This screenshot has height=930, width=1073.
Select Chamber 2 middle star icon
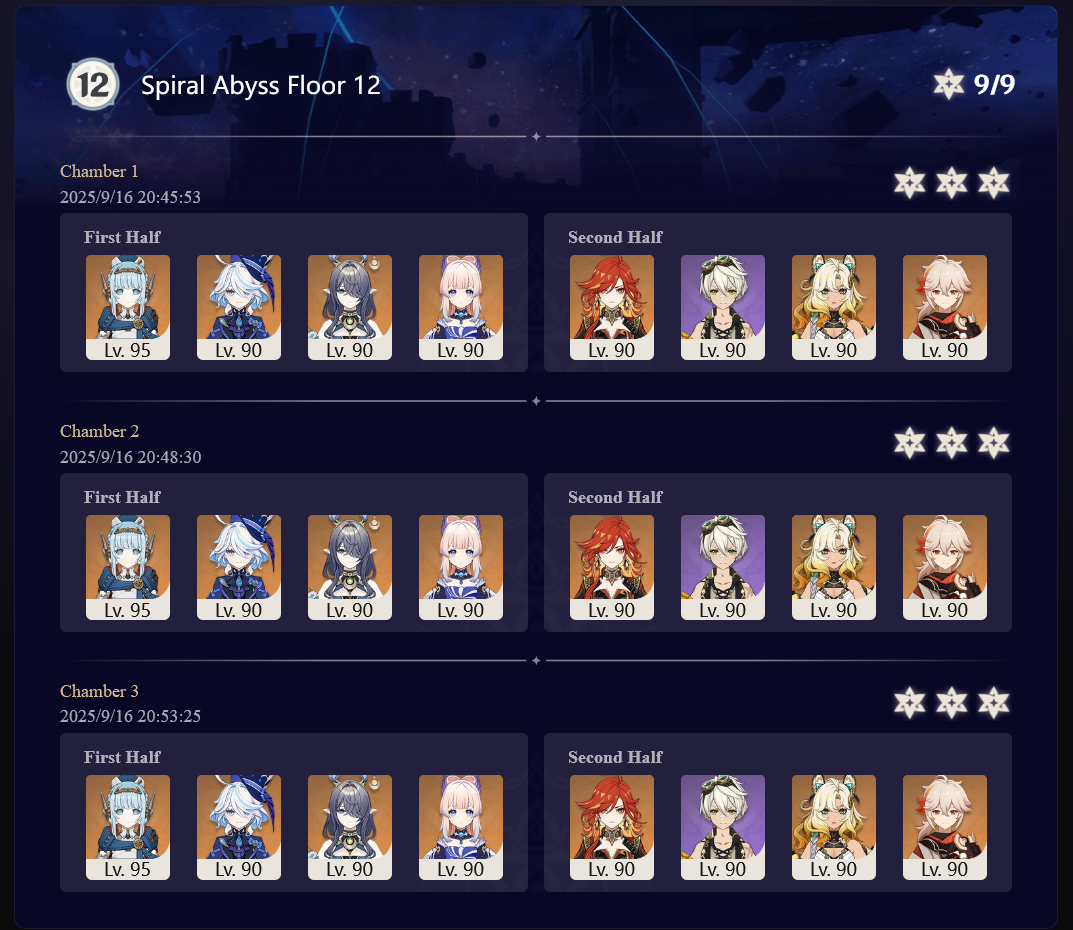tap(952, 443)
